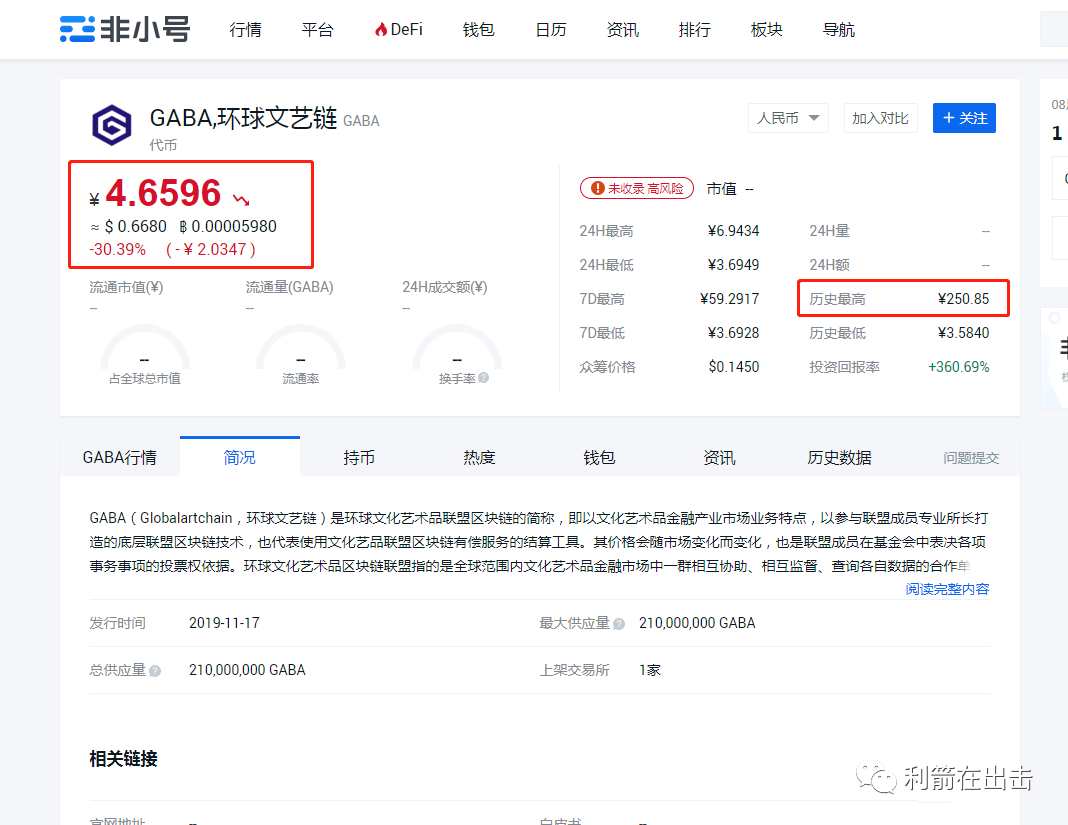Open 资讯 in the top navigation
Image resolution: width=1068 pixels, height=825 pixels.
click(x=623, y=29)
